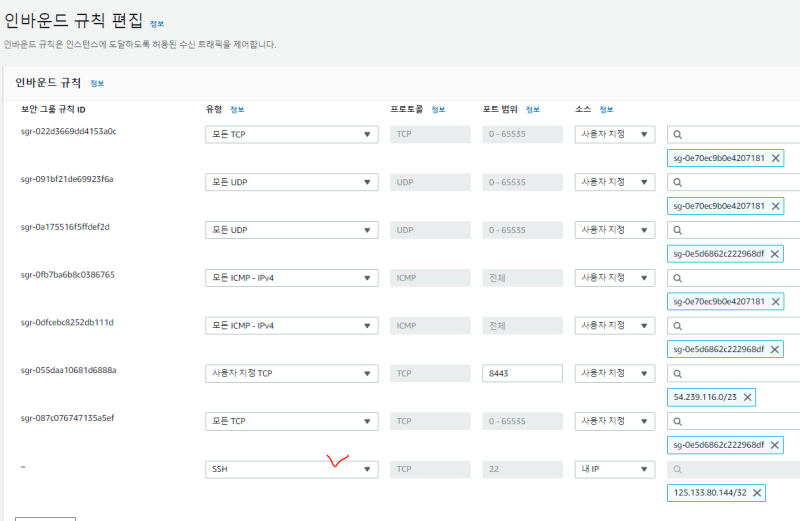The image size is (800, 521).
Task: Delete source chip of rule sgr-0a175516f5ffdef2d
Action: tap(775, 254)
